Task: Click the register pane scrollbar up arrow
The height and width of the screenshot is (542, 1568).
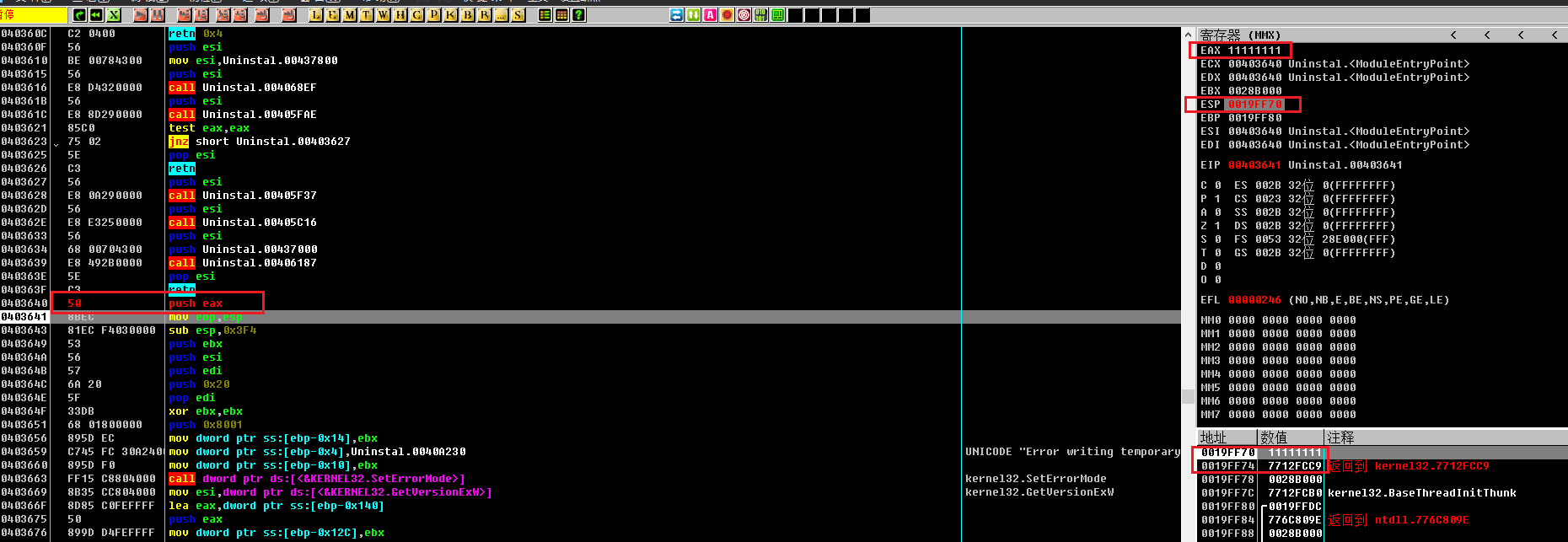Action: (1189, 35)
